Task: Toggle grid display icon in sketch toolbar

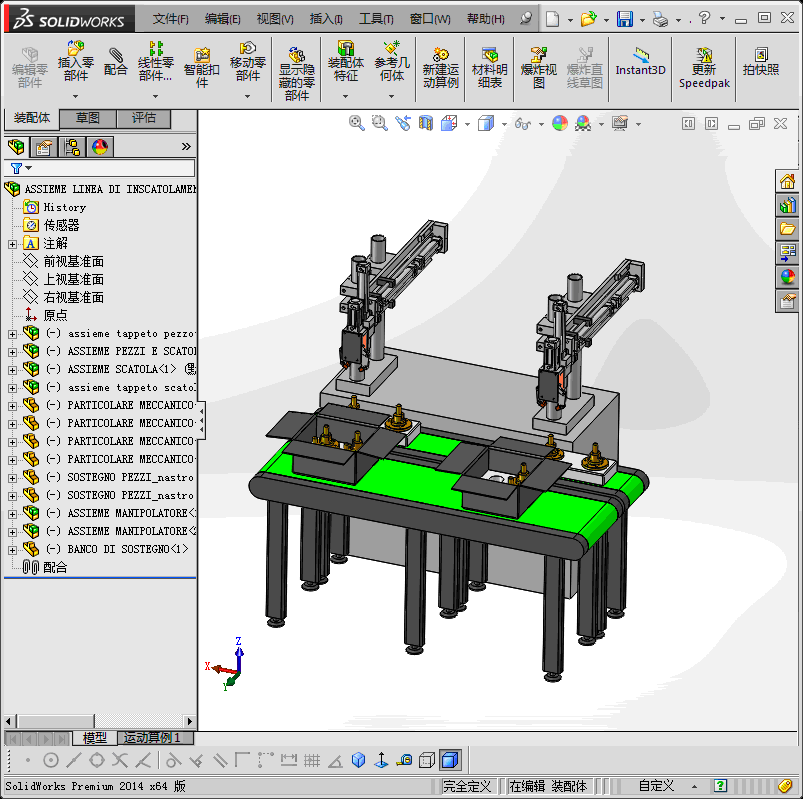Action: point(311,760)
